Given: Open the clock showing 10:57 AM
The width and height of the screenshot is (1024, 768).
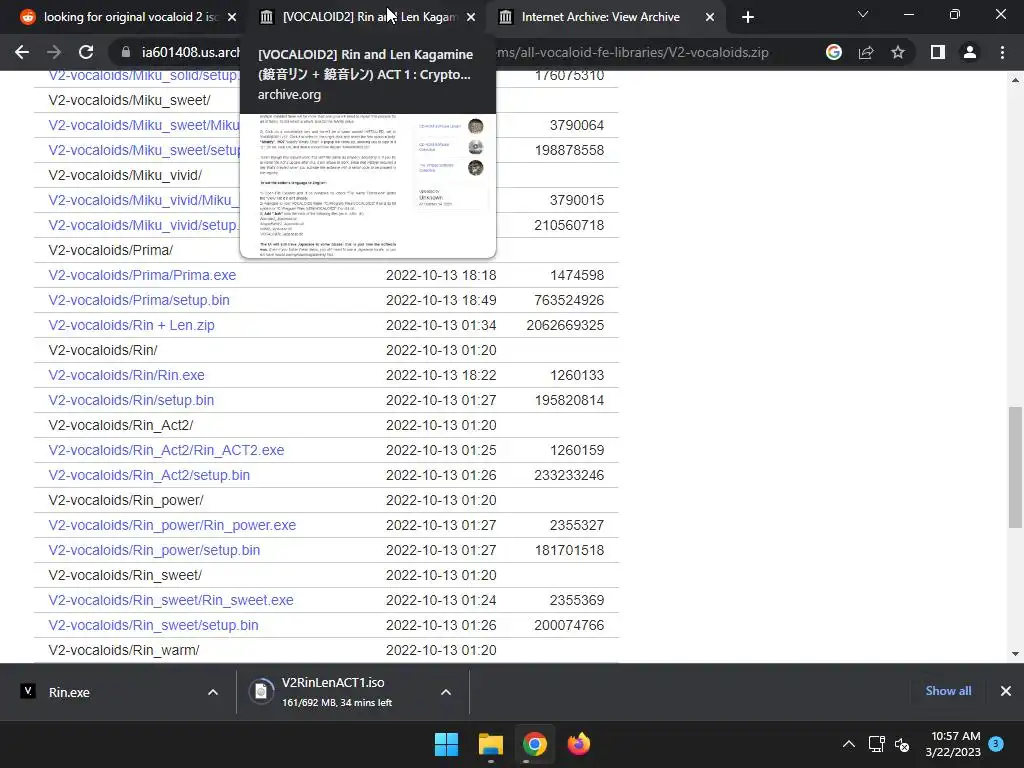Looking at the screenshot, I should (953, 744).
